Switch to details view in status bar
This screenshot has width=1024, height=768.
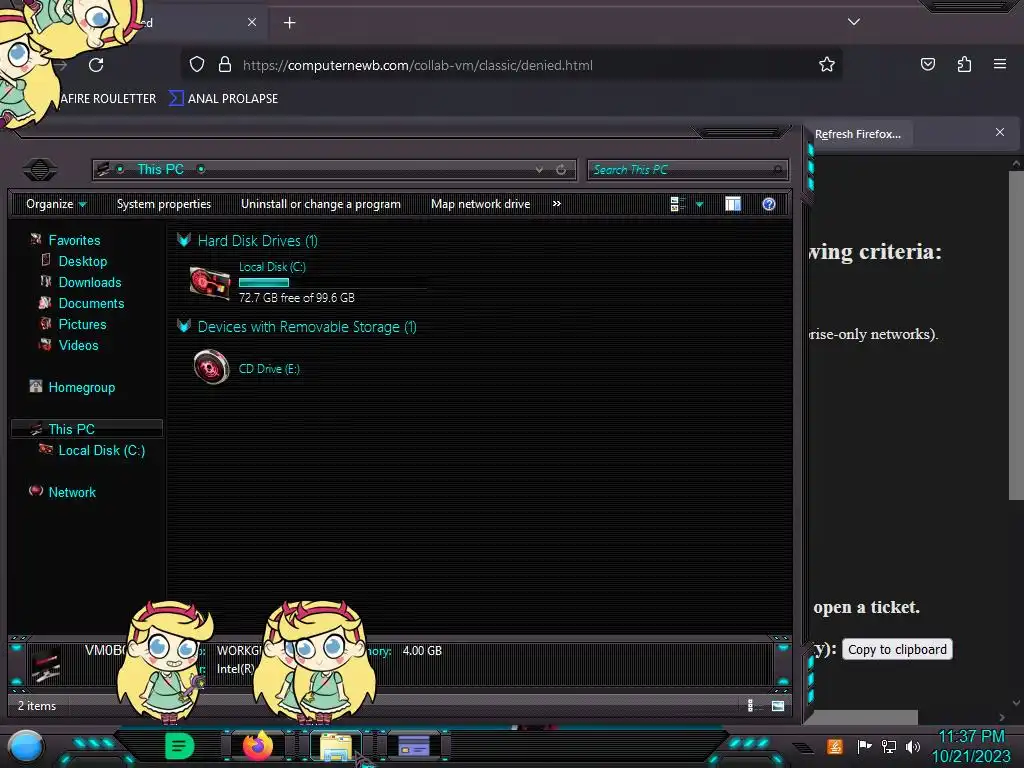point(750,705)
